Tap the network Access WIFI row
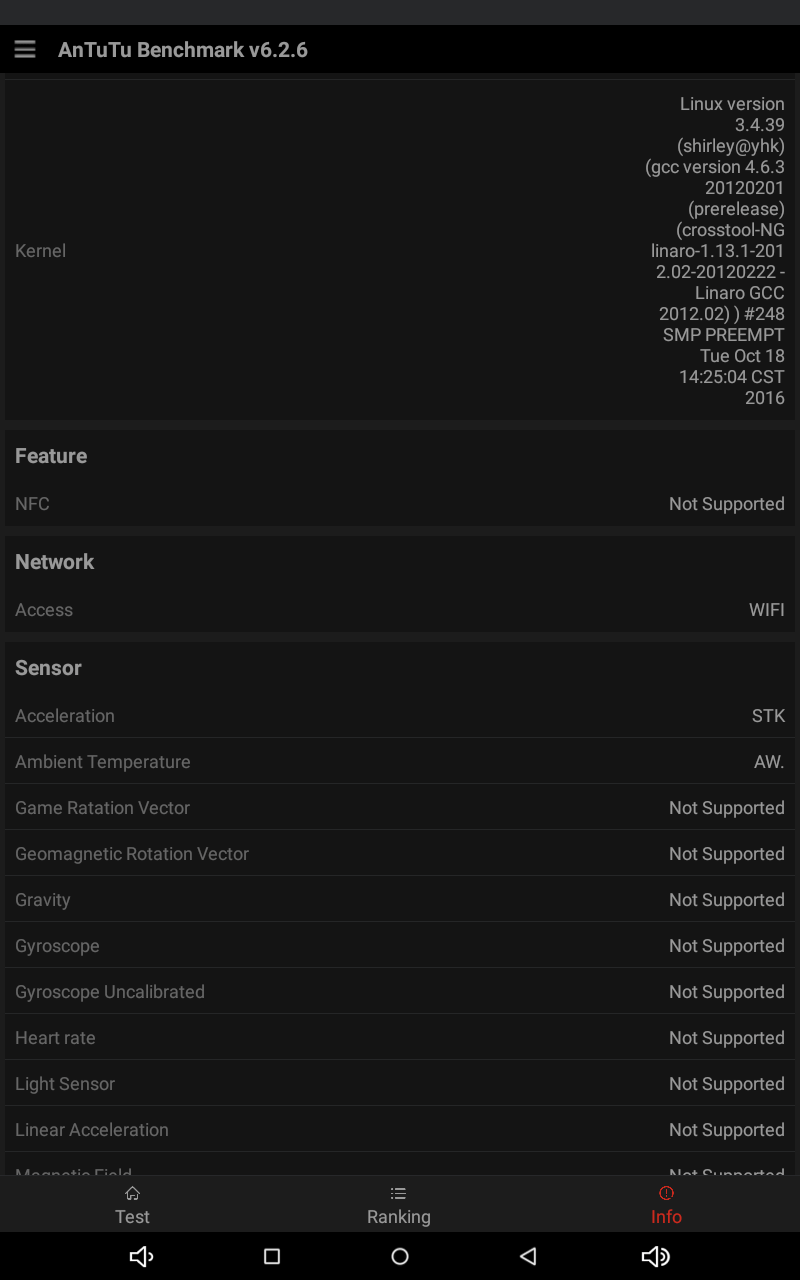 [400, 610]
